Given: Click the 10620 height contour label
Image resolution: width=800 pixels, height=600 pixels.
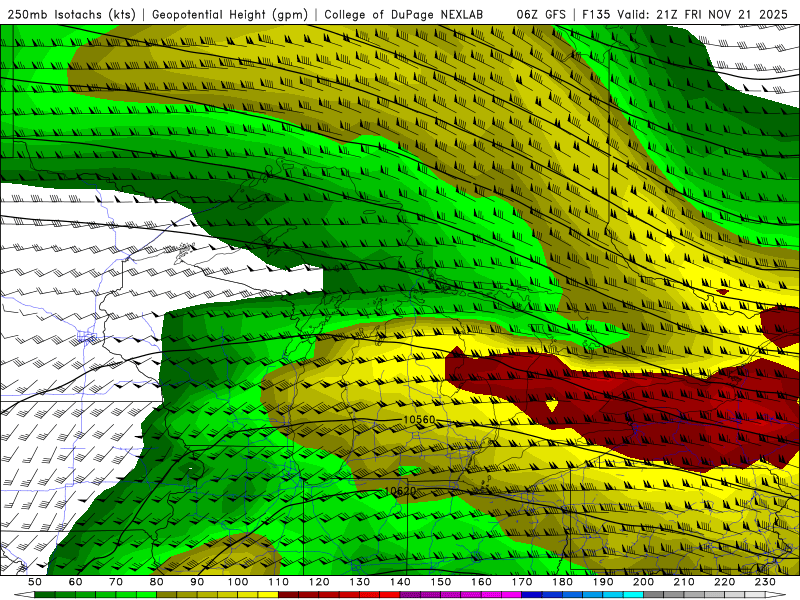Looking at the screenshot, I should [400, 491].
